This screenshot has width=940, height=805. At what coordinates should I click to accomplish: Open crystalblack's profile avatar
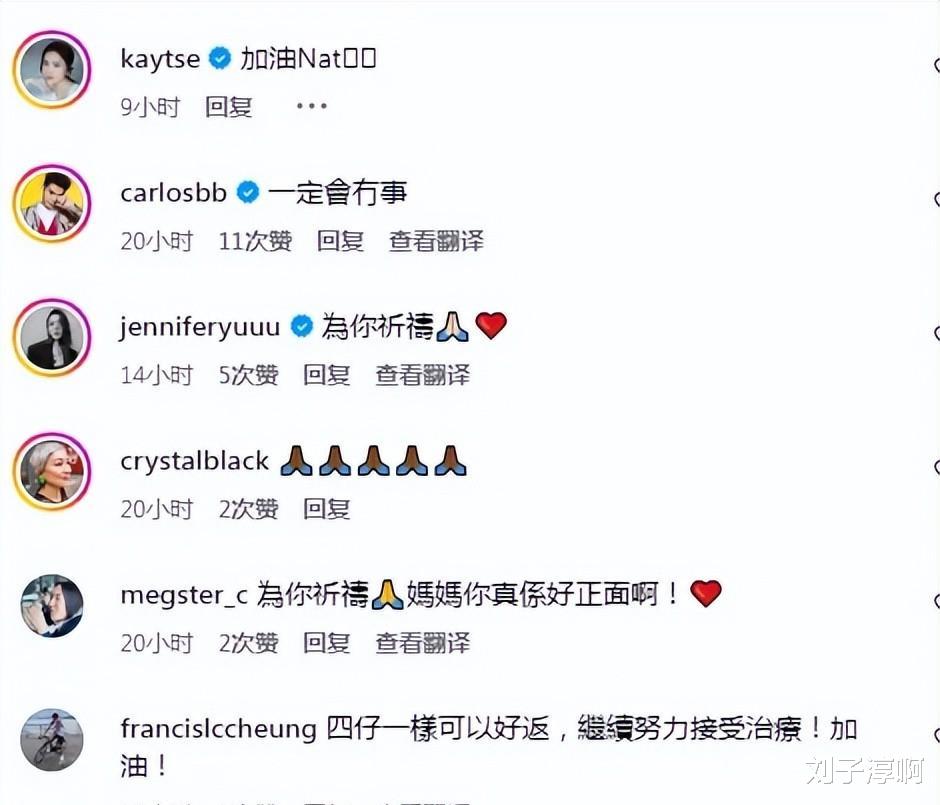pos(52,472)
